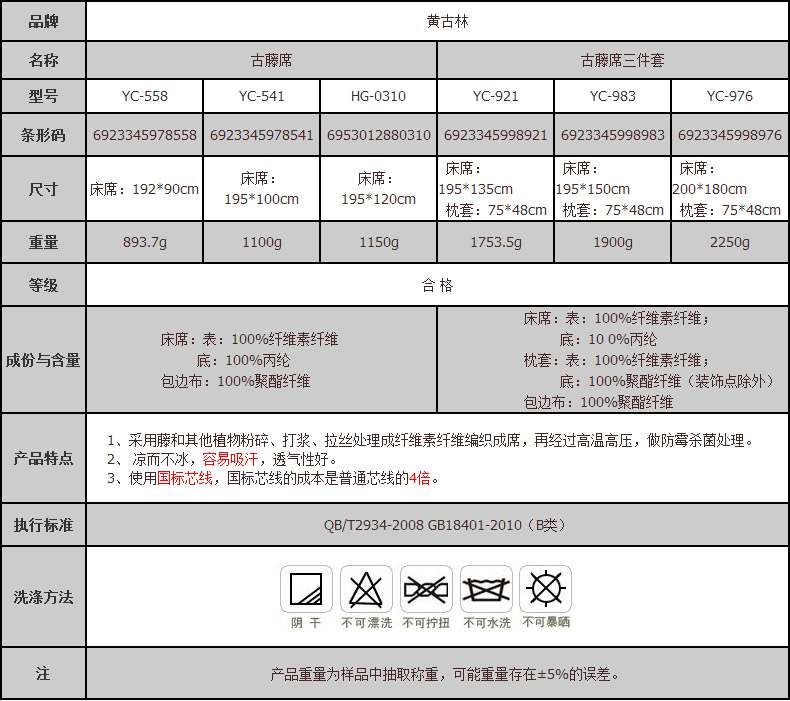This screenshot has width=790, height=701.
Task: Select model number YC-983
Action: click(613, 96)
